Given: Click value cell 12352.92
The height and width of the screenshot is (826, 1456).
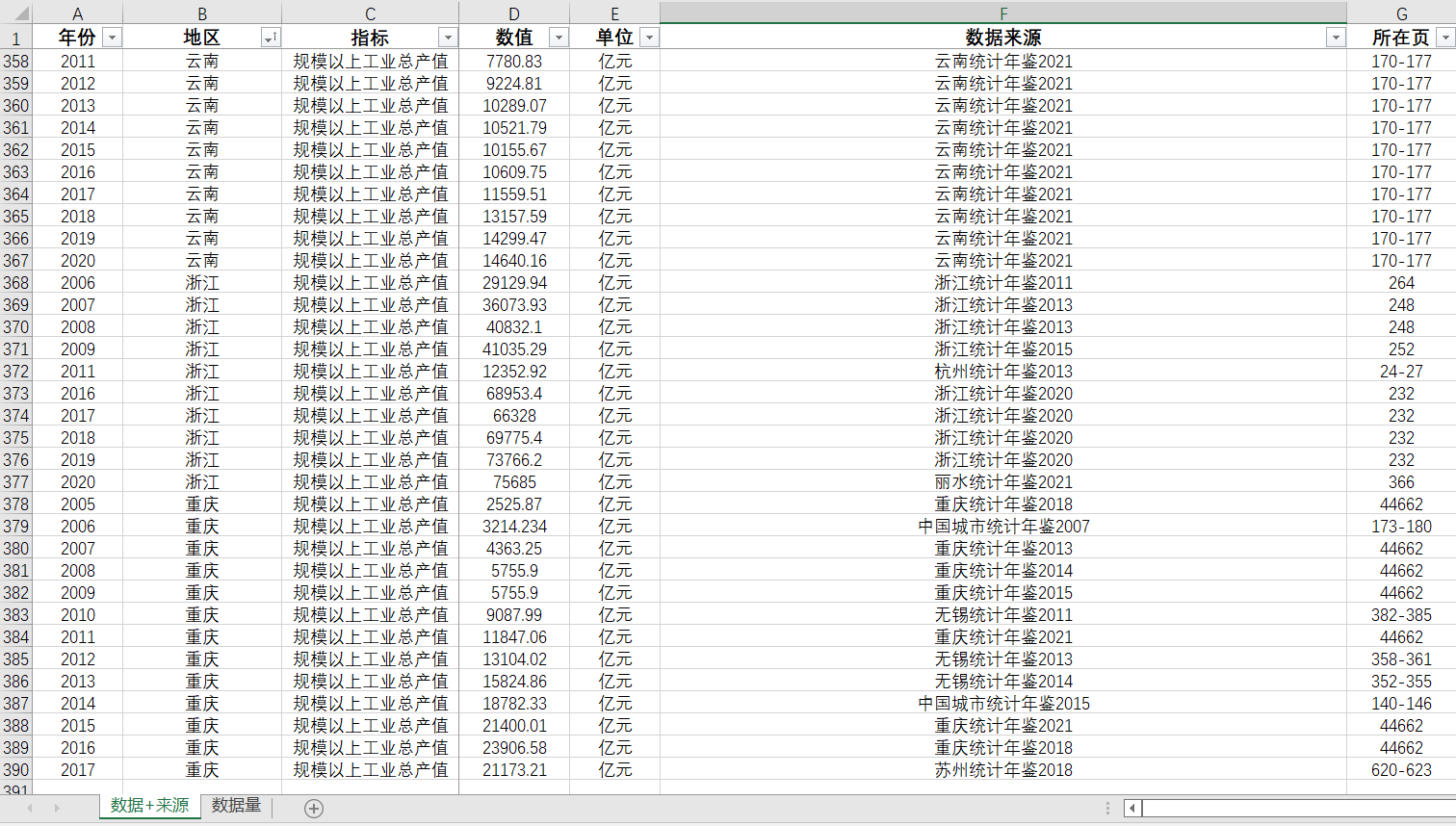Looking at the screenshot, I should [514, 371].
